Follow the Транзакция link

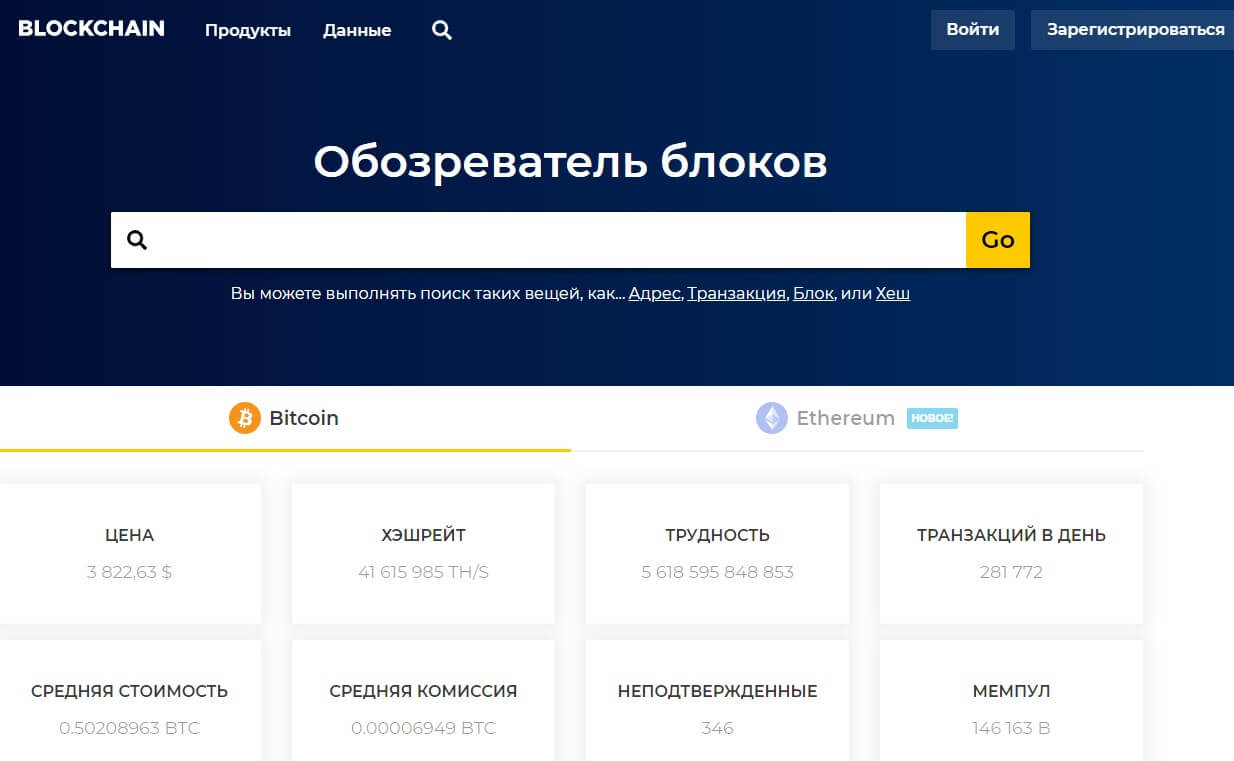tap(737, 294)
